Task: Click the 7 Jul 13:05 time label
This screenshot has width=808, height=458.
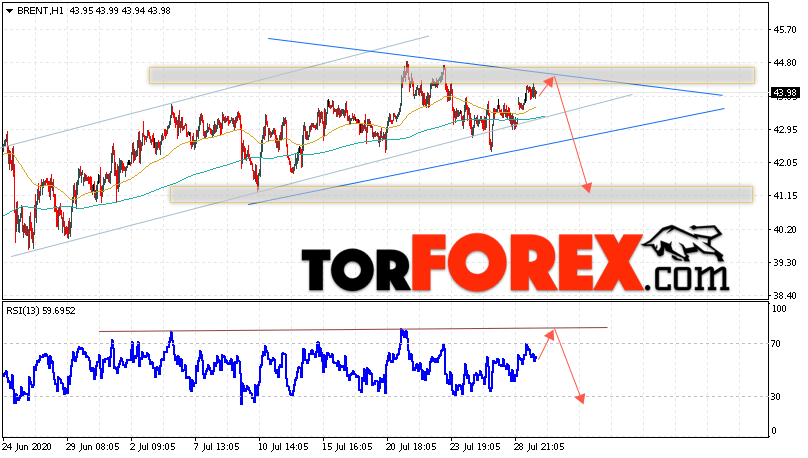Action: coord(216,447)
